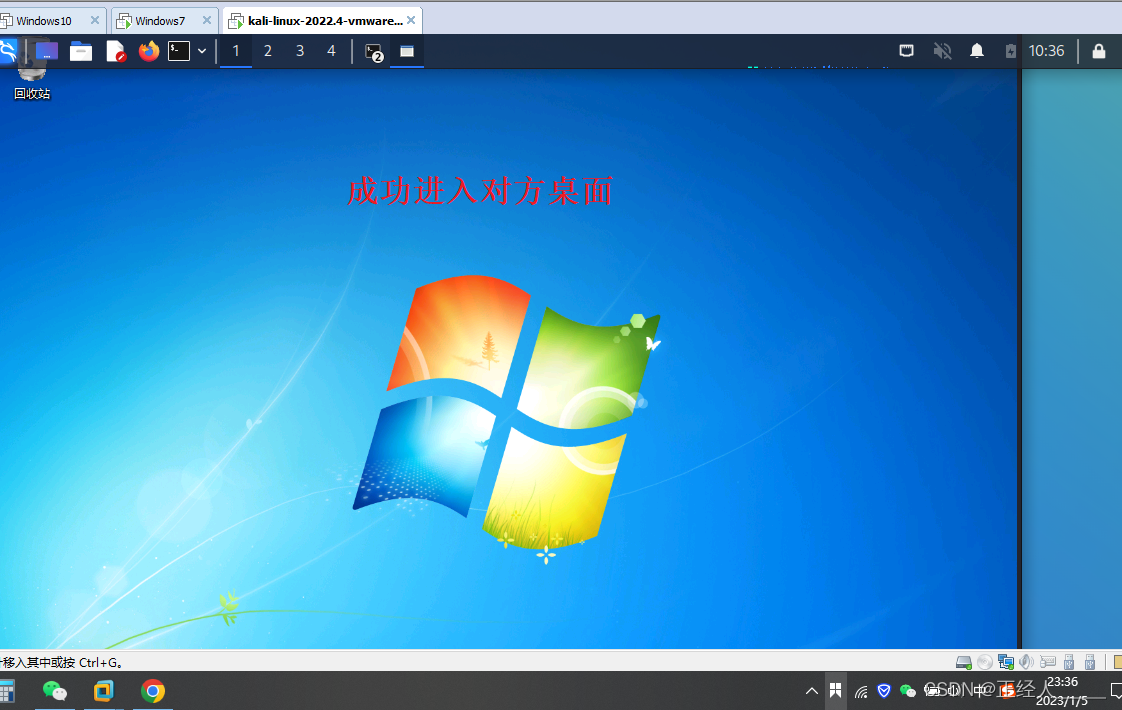Unmute the volume in the Kali panel
Screen dimensions: 1122x710
[942, 50]
